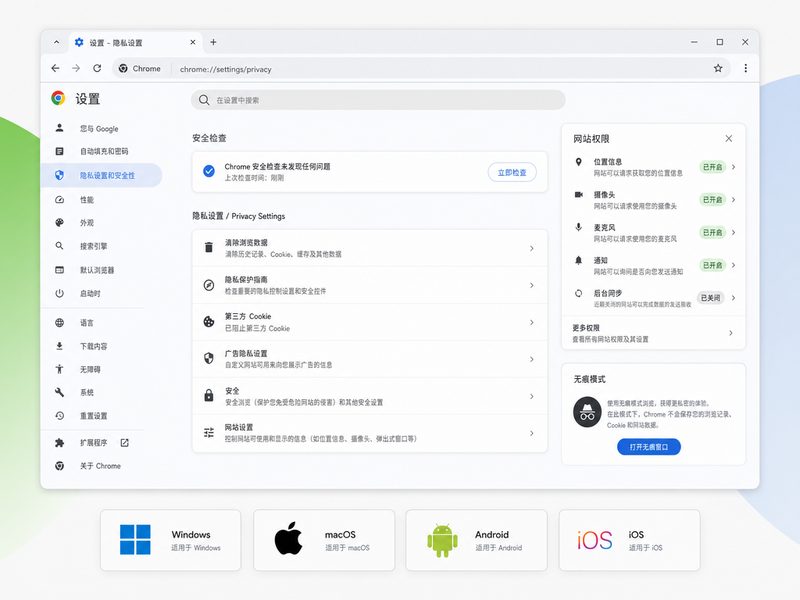Expand the 第三方 Cookie row chevron
Viewport: 800px width, 600px height.
(x=532, y=322)
